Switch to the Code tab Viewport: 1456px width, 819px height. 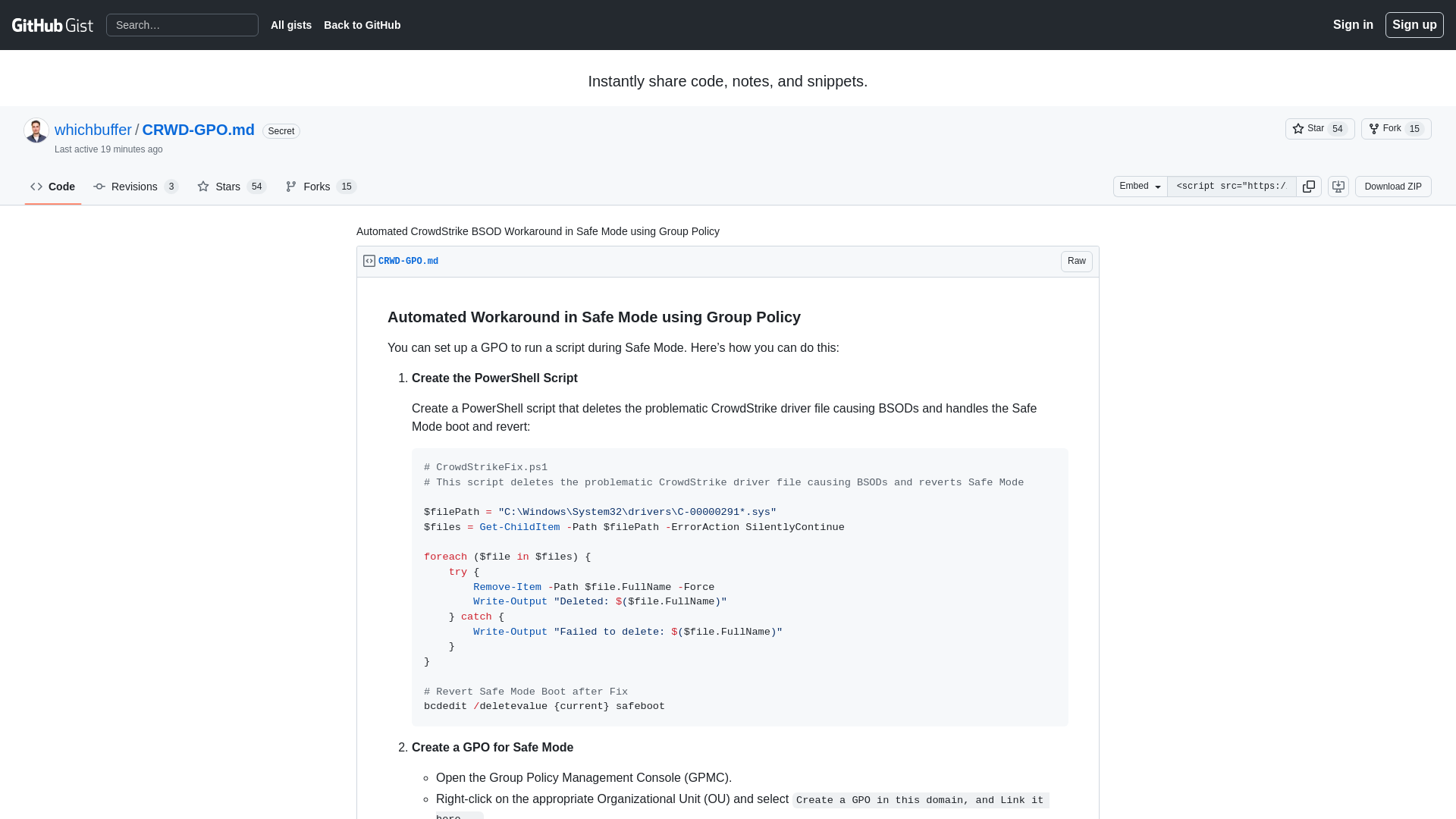pyautogui.click(x=53, y=187)
